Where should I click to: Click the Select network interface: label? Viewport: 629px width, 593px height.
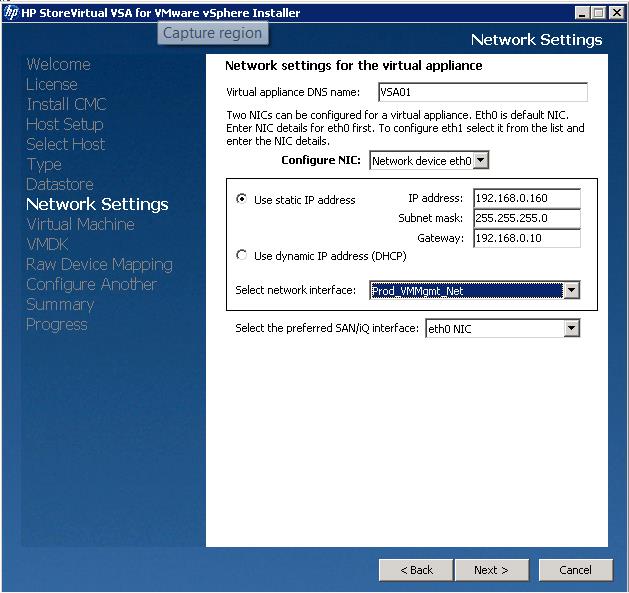coord(296,290)
